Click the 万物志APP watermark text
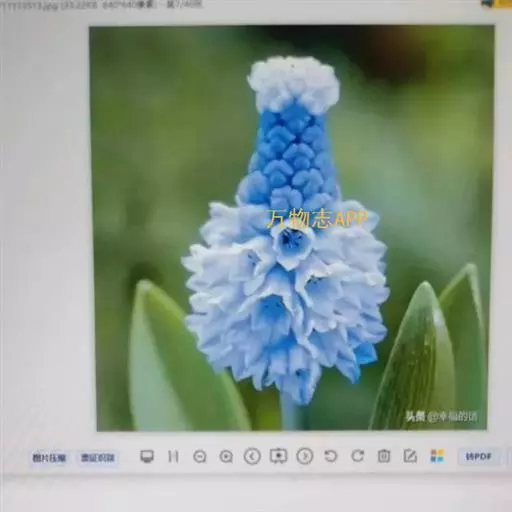Viewport: 512px width, 512px height. 316,219
